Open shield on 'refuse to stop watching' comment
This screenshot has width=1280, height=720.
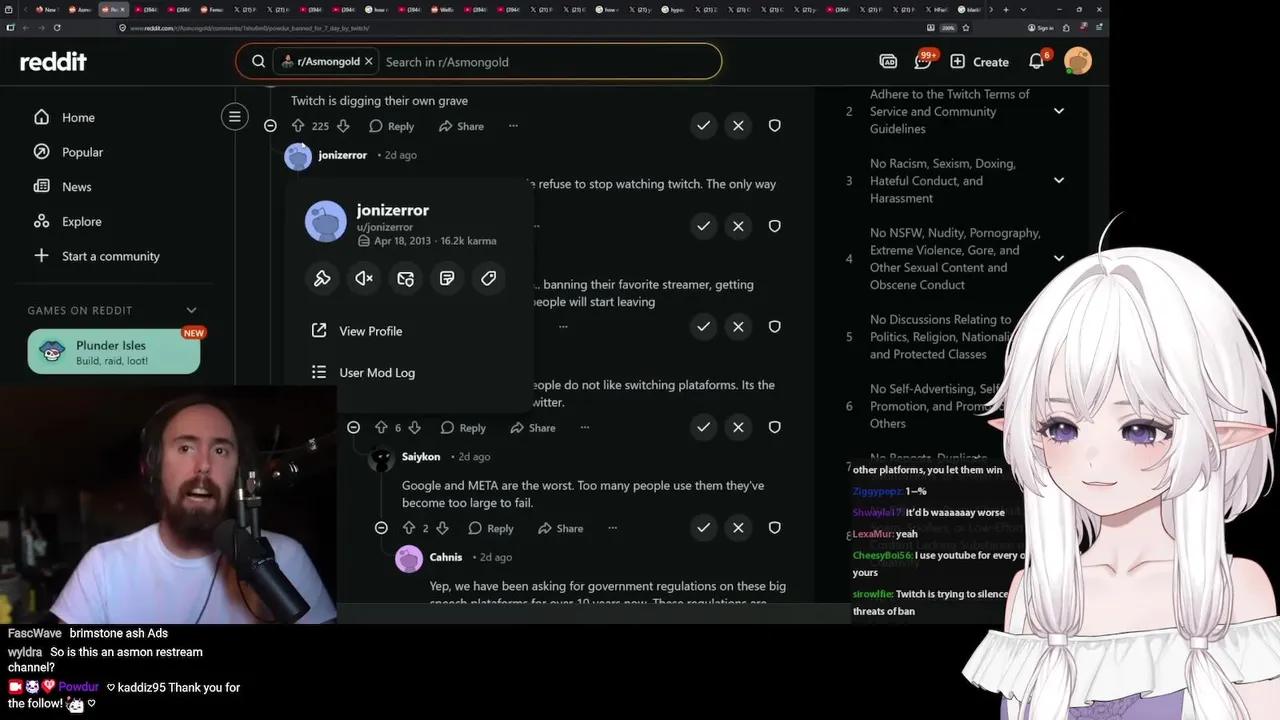tap(774, 226)
